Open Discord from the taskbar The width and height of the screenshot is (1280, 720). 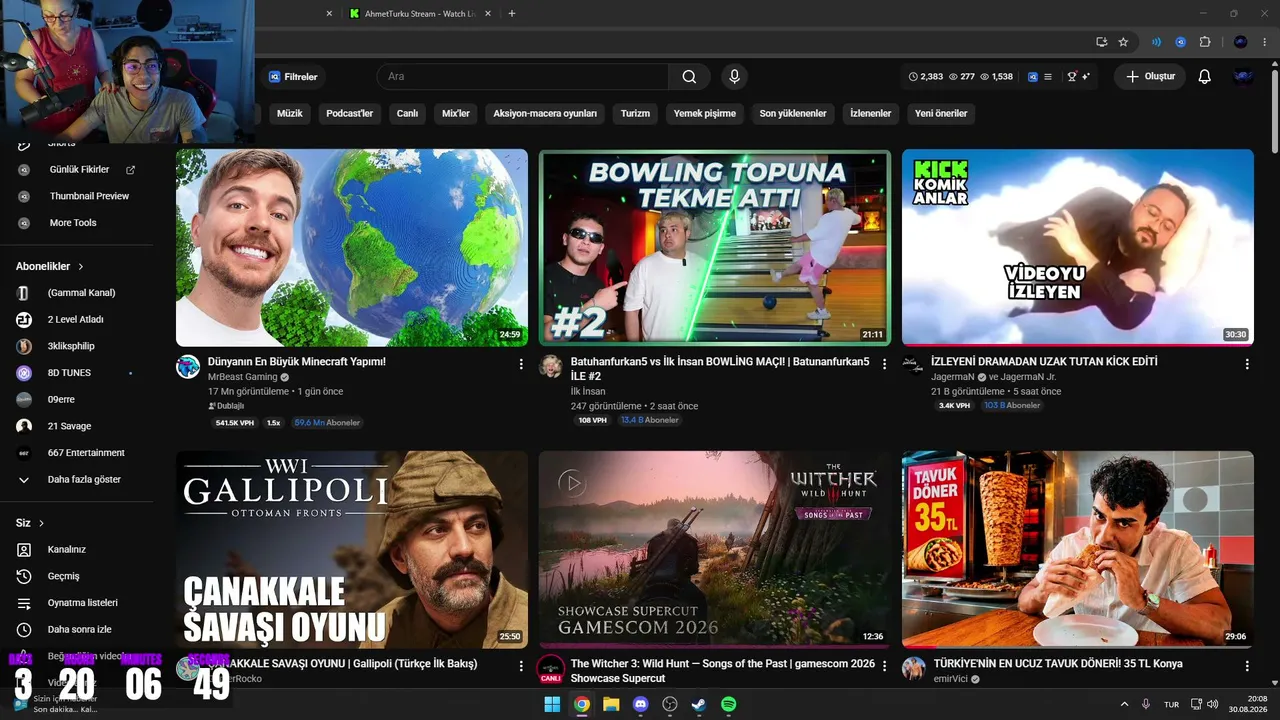point(641,704)
